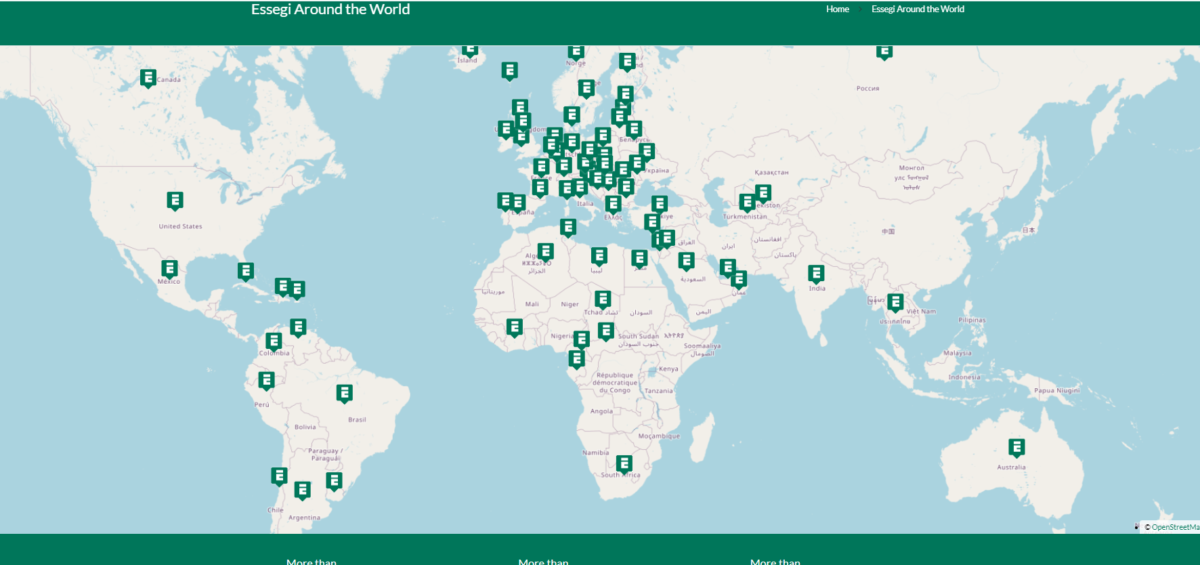
Task: Open the marker above the Tchad label
Action: pos(603,299)
